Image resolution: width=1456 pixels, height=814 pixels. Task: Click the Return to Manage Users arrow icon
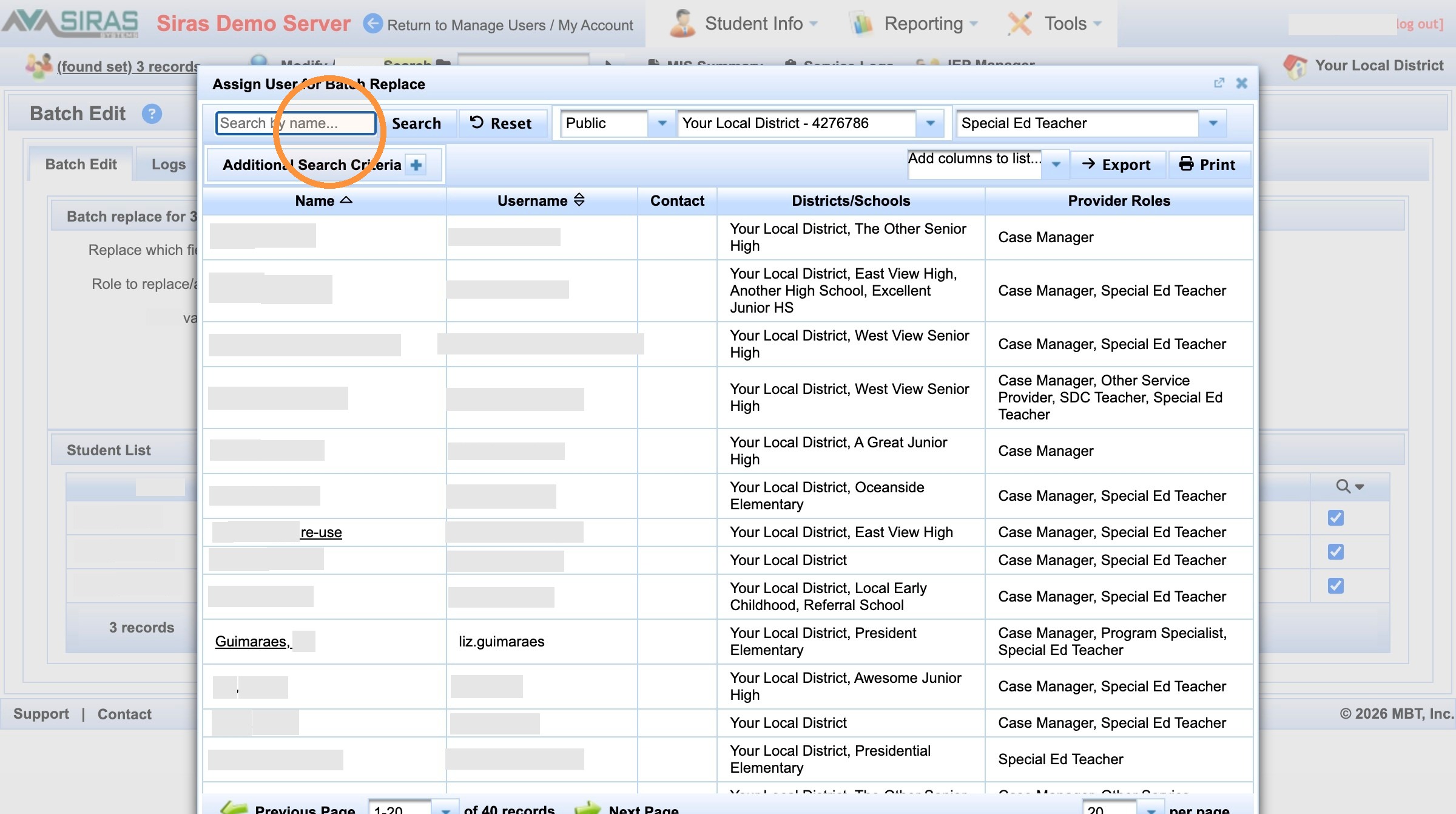coord(372,24)
